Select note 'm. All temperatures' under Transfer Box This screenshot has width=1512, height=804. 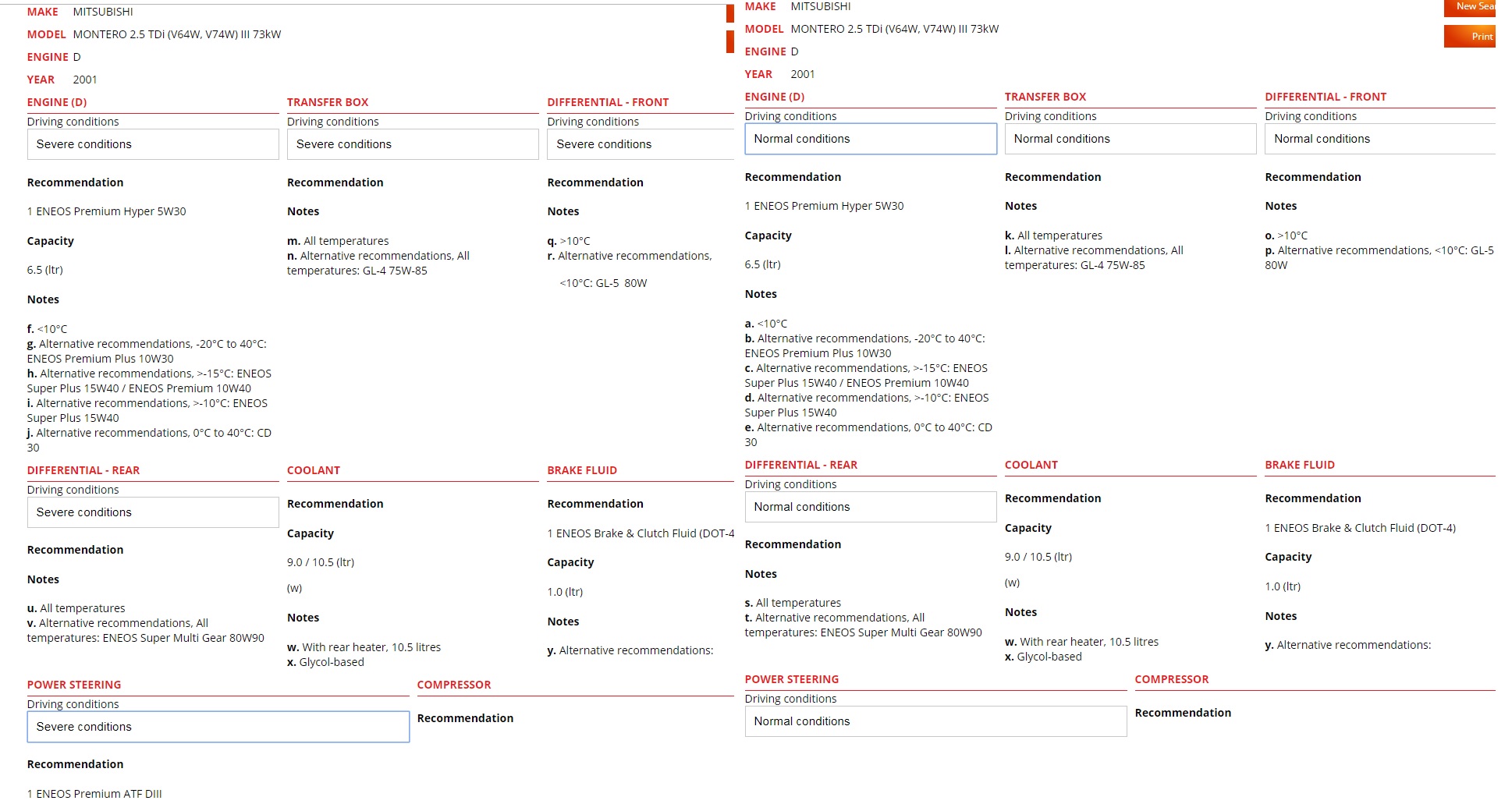tap(338, 241)
